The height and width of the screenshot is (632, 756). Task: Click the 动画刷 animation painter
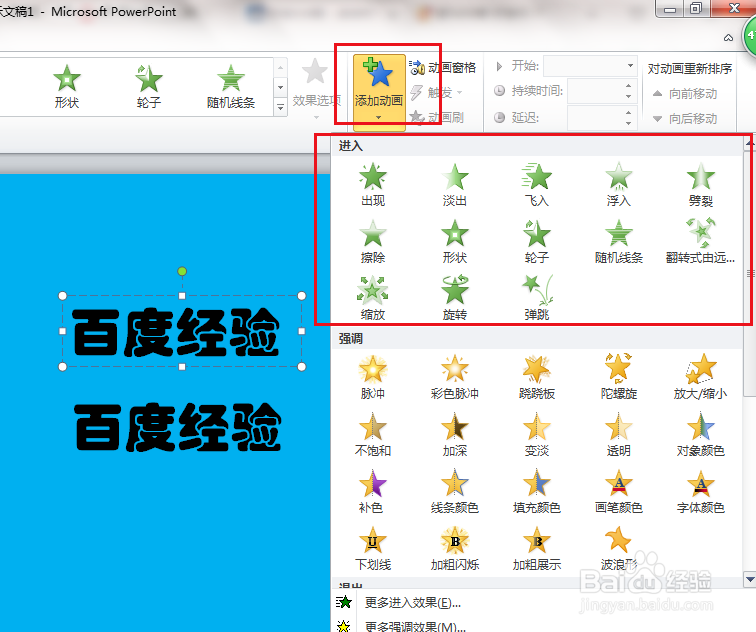click(436, 117)
